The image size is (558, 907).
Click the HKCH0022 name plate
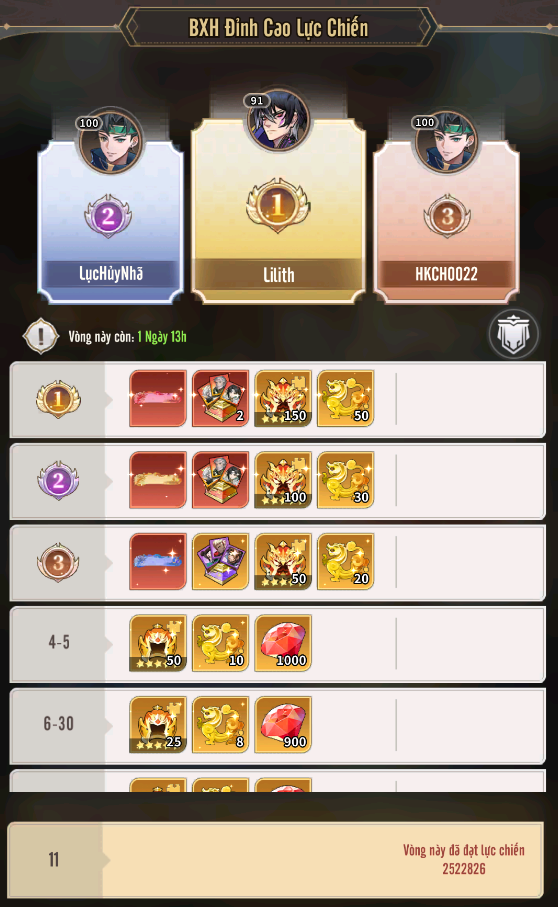446,274
